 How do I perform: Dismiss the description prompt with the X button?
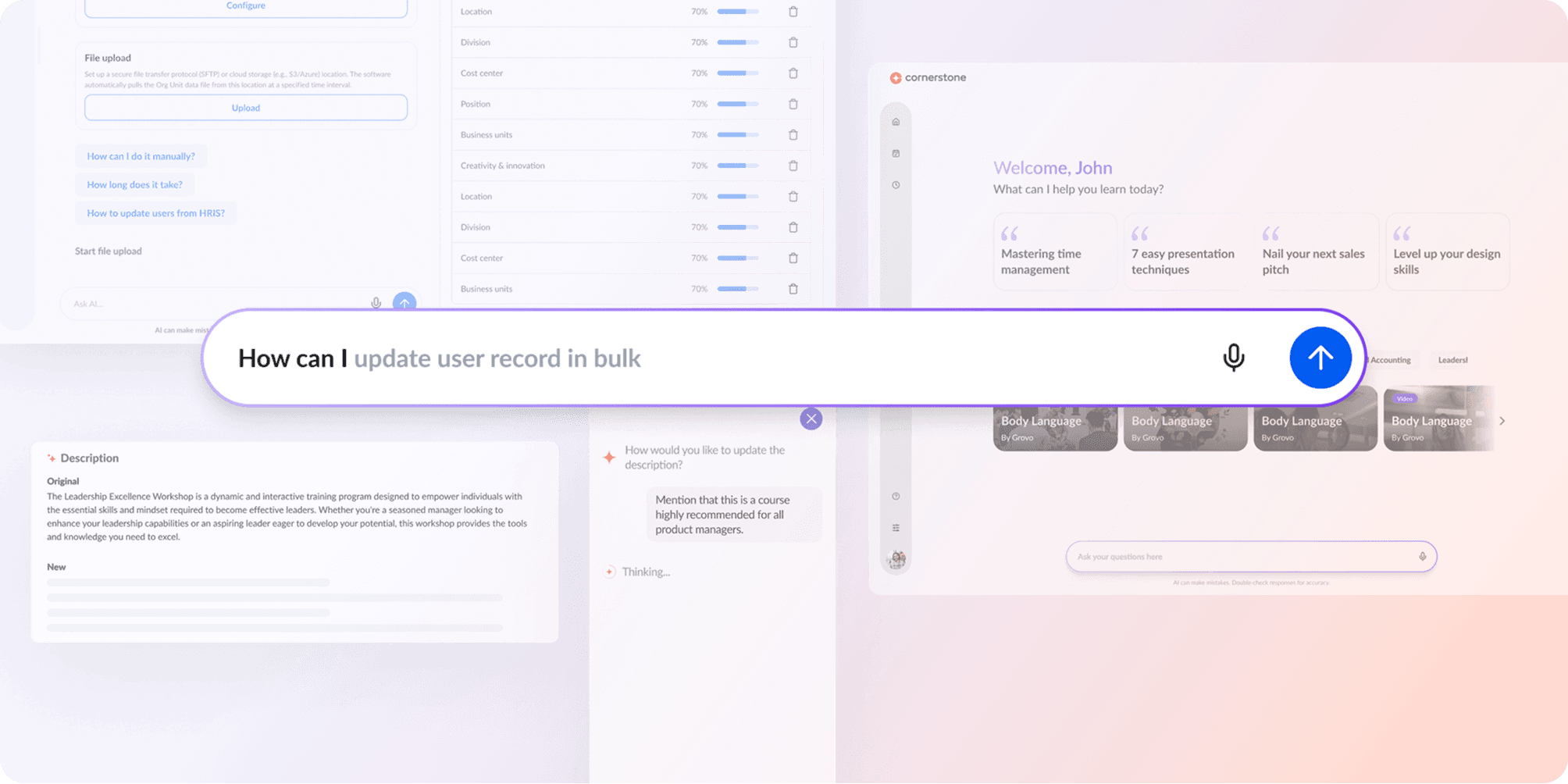811,419
